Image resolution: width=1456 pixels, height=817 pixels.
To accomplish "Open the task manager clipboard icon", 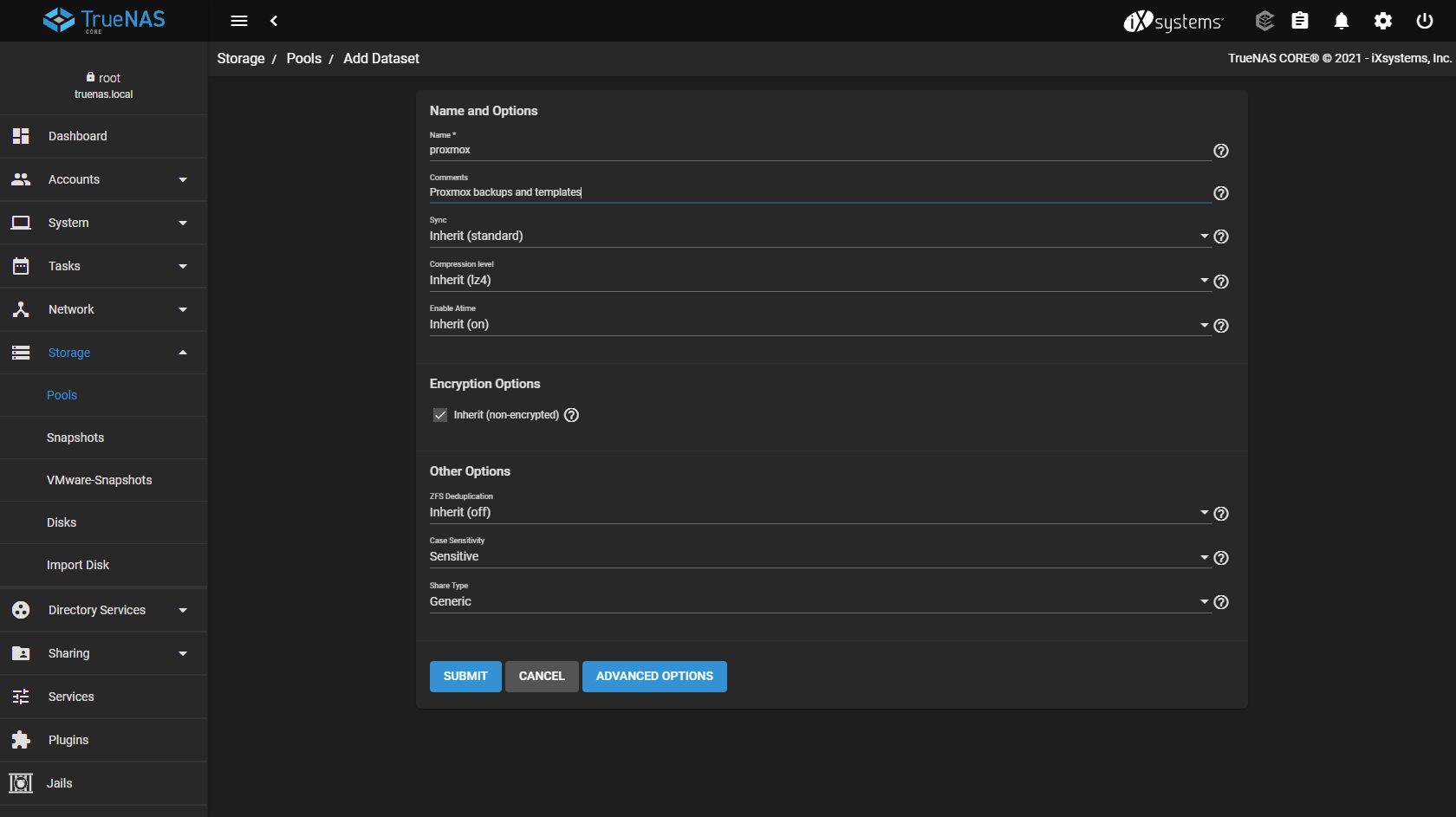I will [x=1300, y=21].
